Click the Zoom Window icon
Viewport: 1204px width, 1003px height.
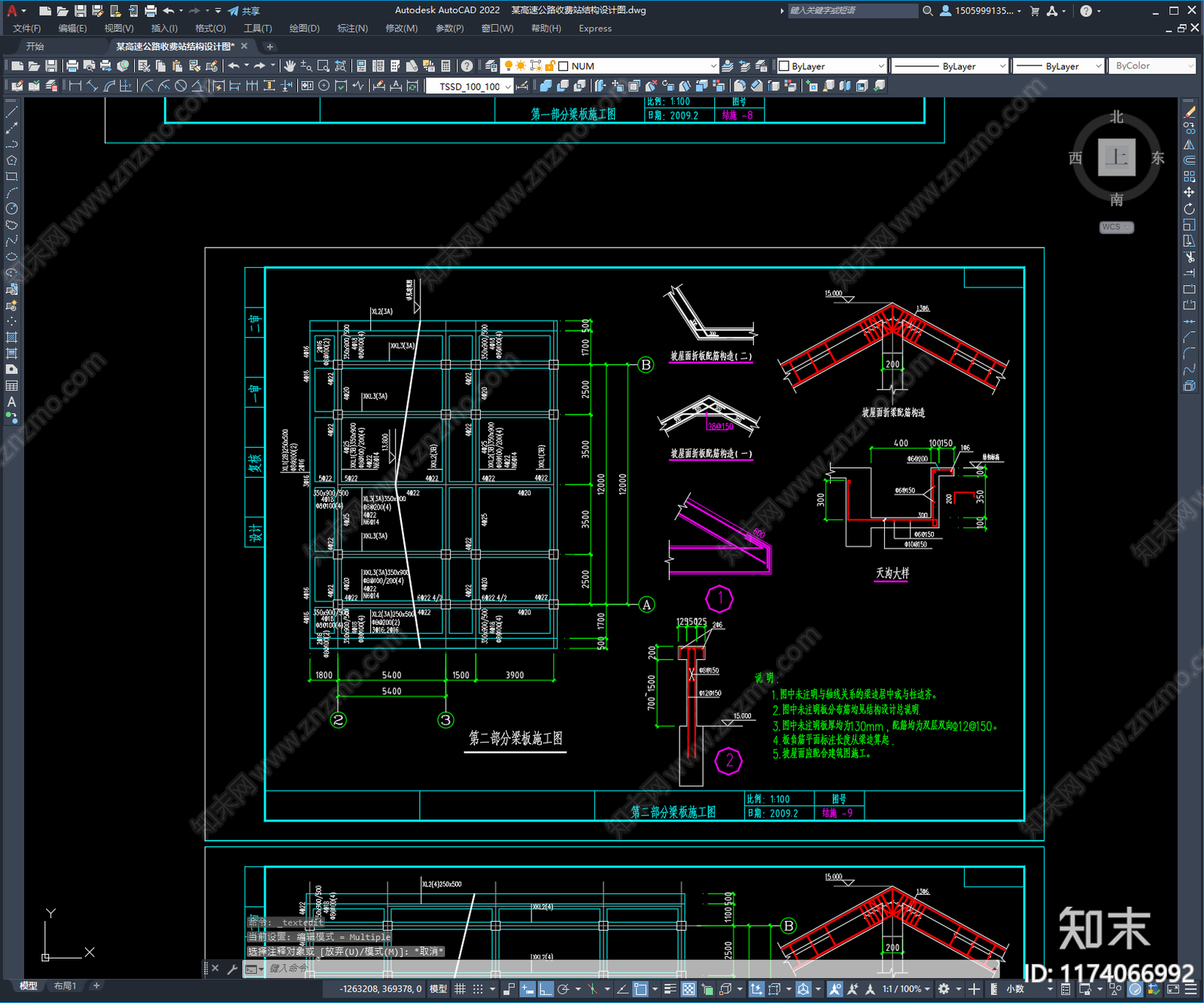(x=324, y=66)
